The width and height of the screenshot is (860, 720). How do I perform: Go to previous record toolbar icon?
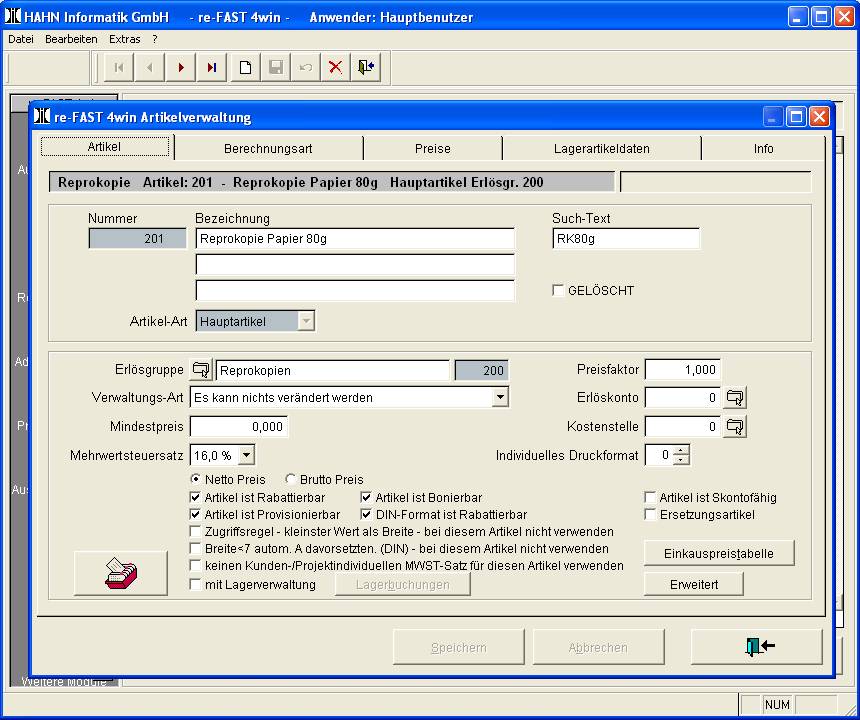pos(149,67)
